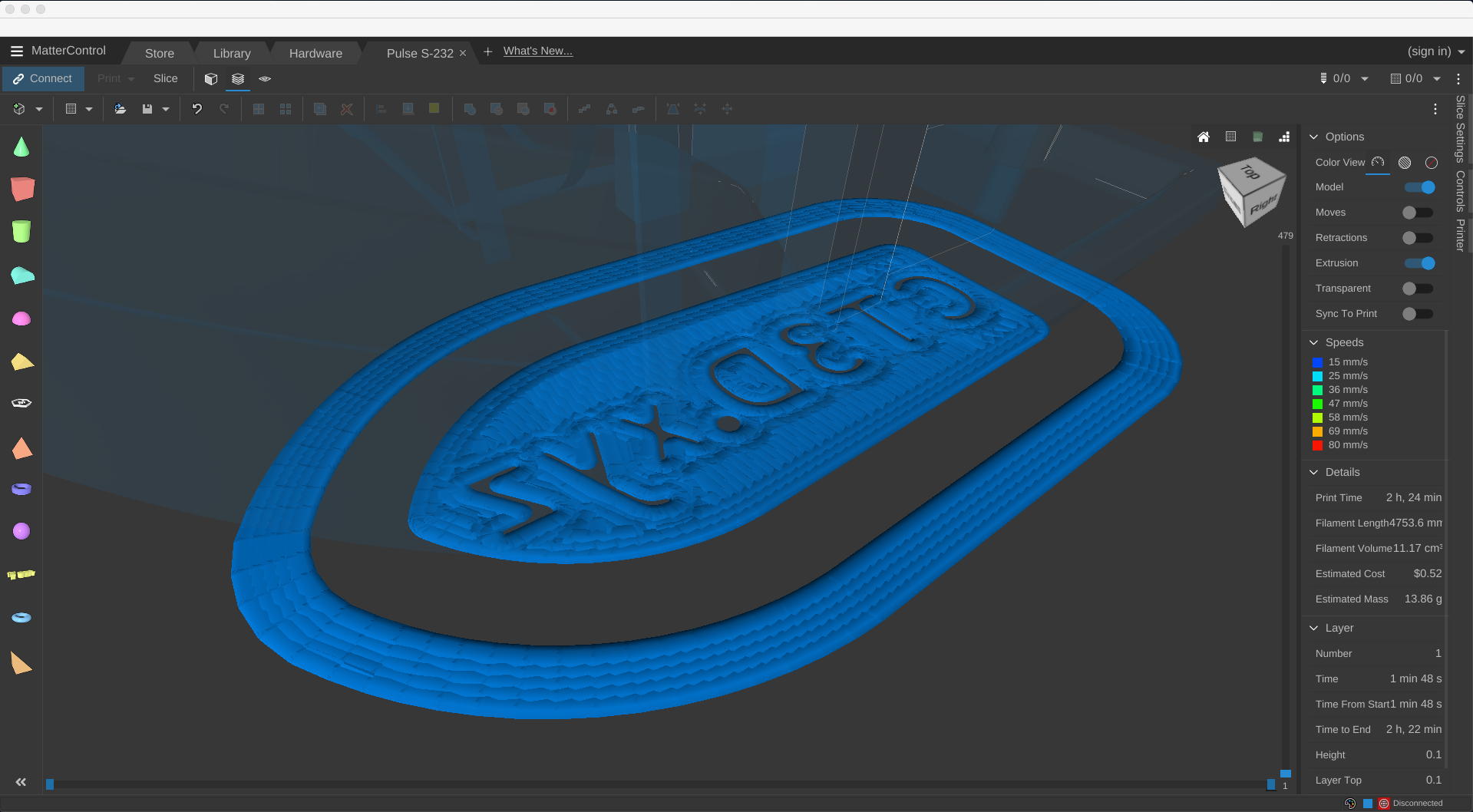Enable the Retractions toggle
The width and height of the screenshot is (1473, 812).
(x=1418, y=238)
